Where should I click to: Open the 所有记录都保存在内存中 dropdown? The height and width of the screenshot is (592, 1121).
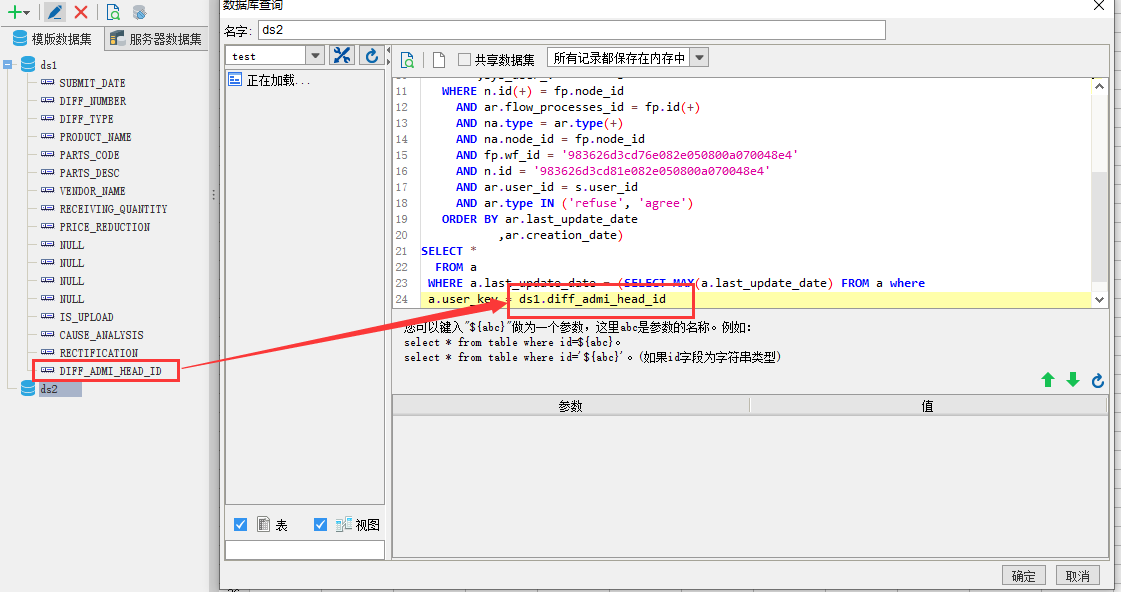click(700, 58)
